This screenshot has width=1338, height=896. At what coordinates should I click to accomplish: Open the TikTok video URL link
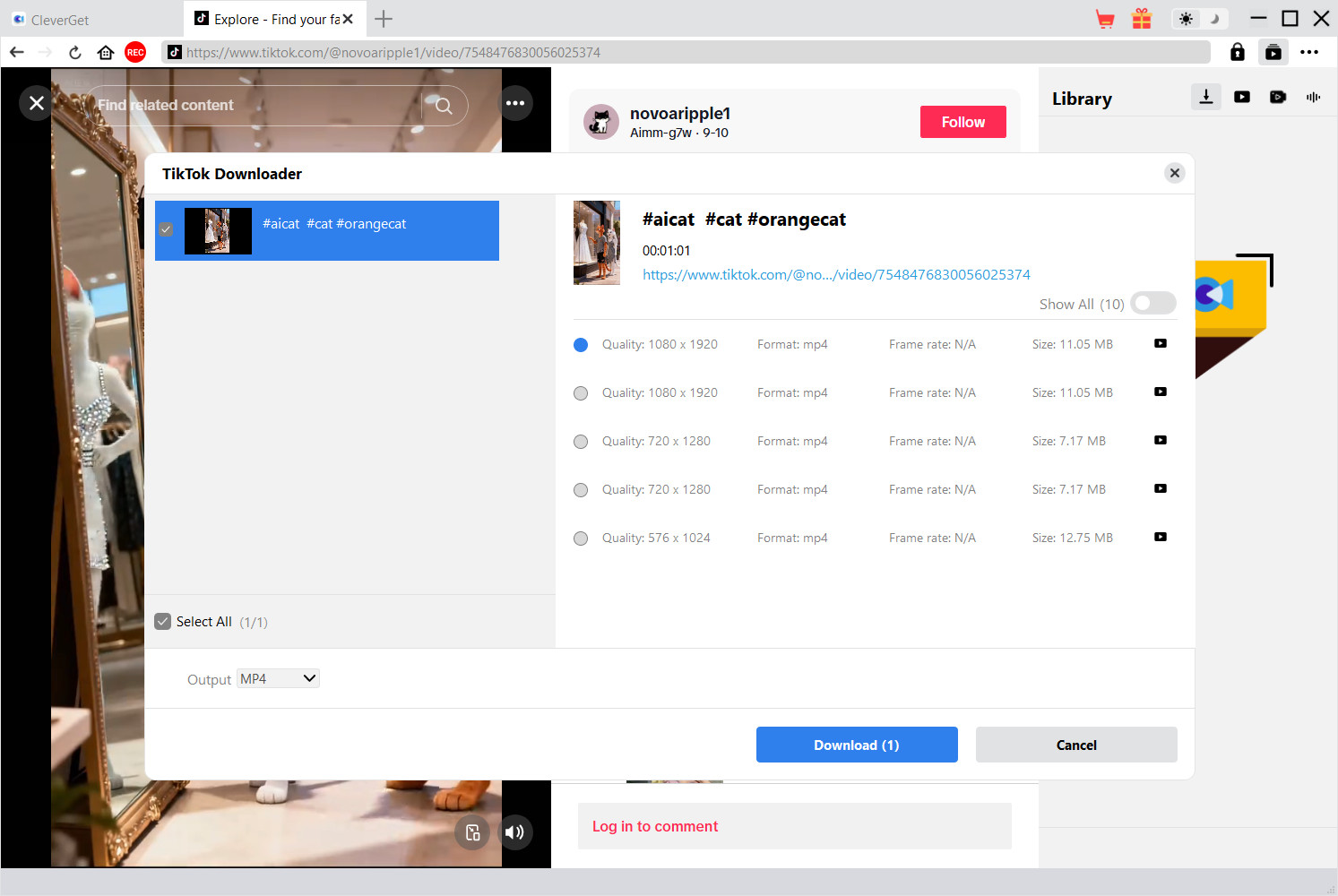pyautogui.click(x=836, y=274)
